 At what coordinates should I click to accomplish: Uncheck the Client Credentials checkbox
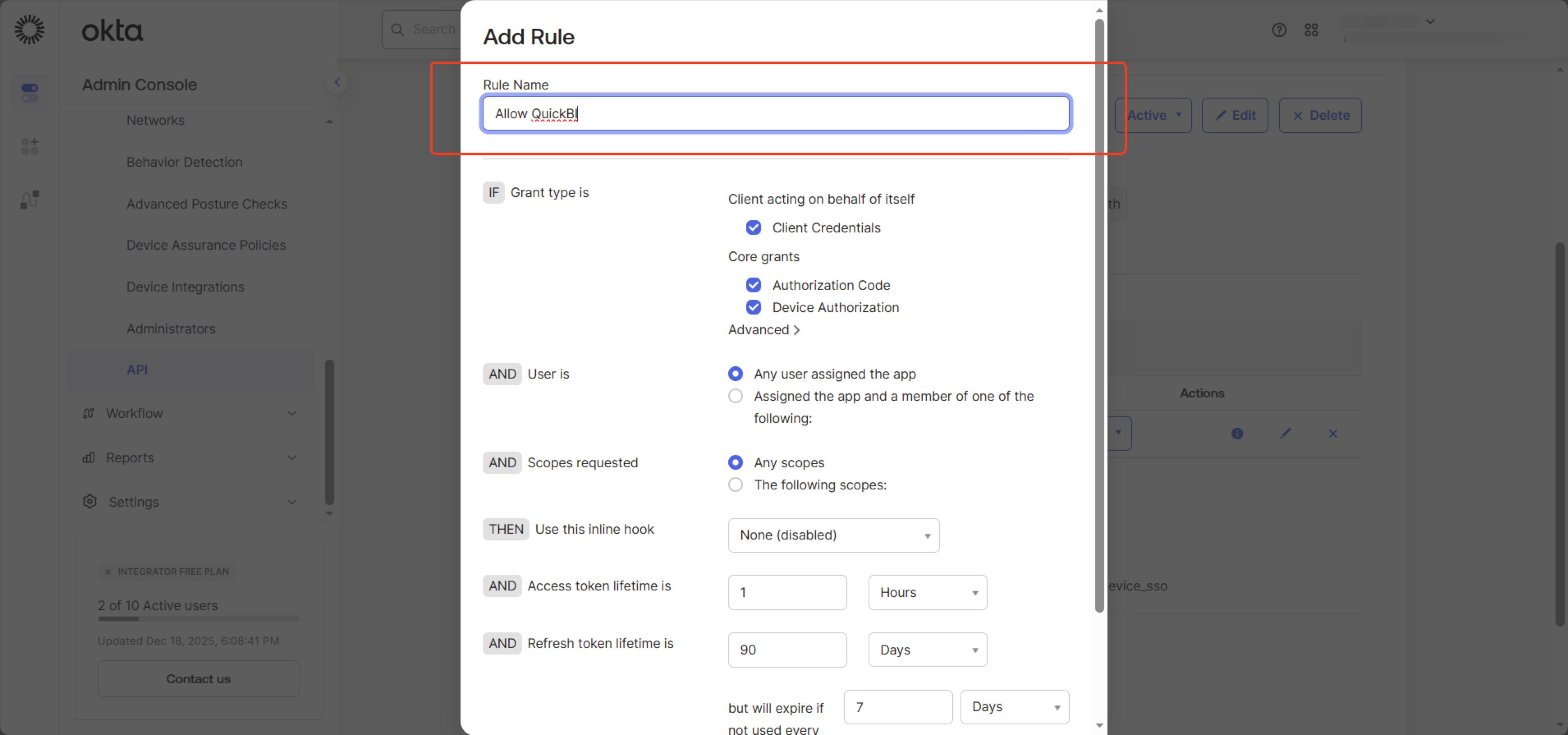(753, 228)
